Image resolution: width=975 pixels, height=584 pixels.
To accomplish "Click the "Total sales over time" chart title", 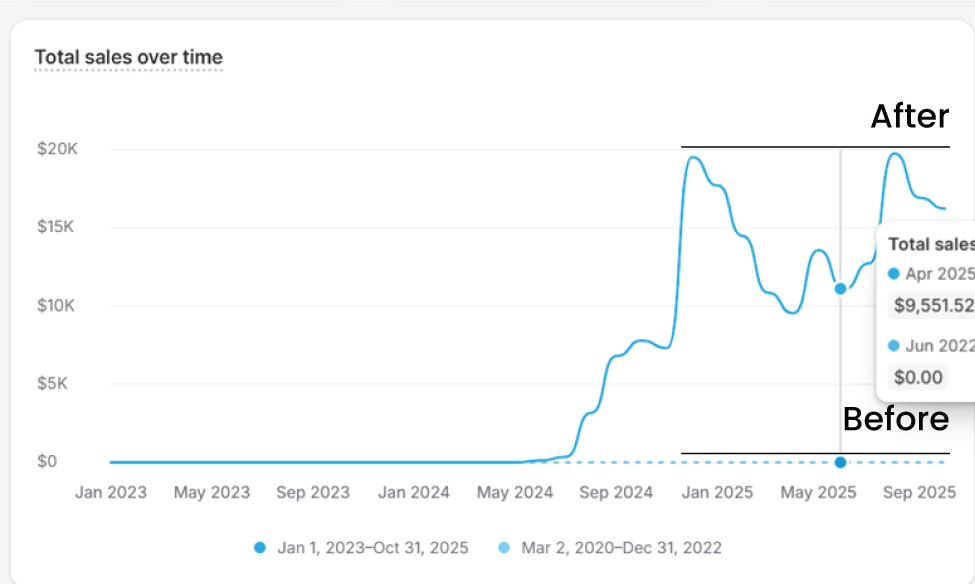I will 128,58.
